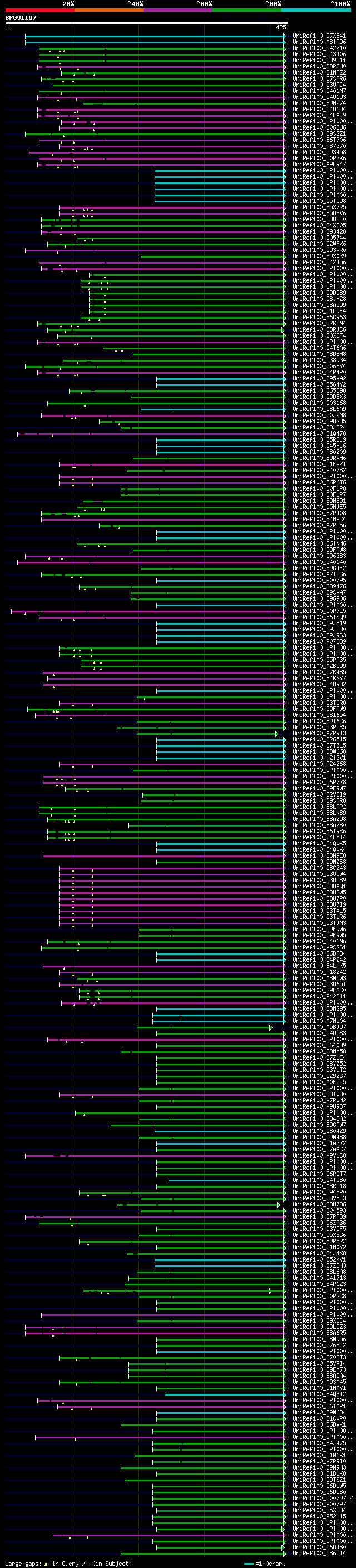
Task: Select the UniRef100_A2BCU9 label
Action: (319, 666)
